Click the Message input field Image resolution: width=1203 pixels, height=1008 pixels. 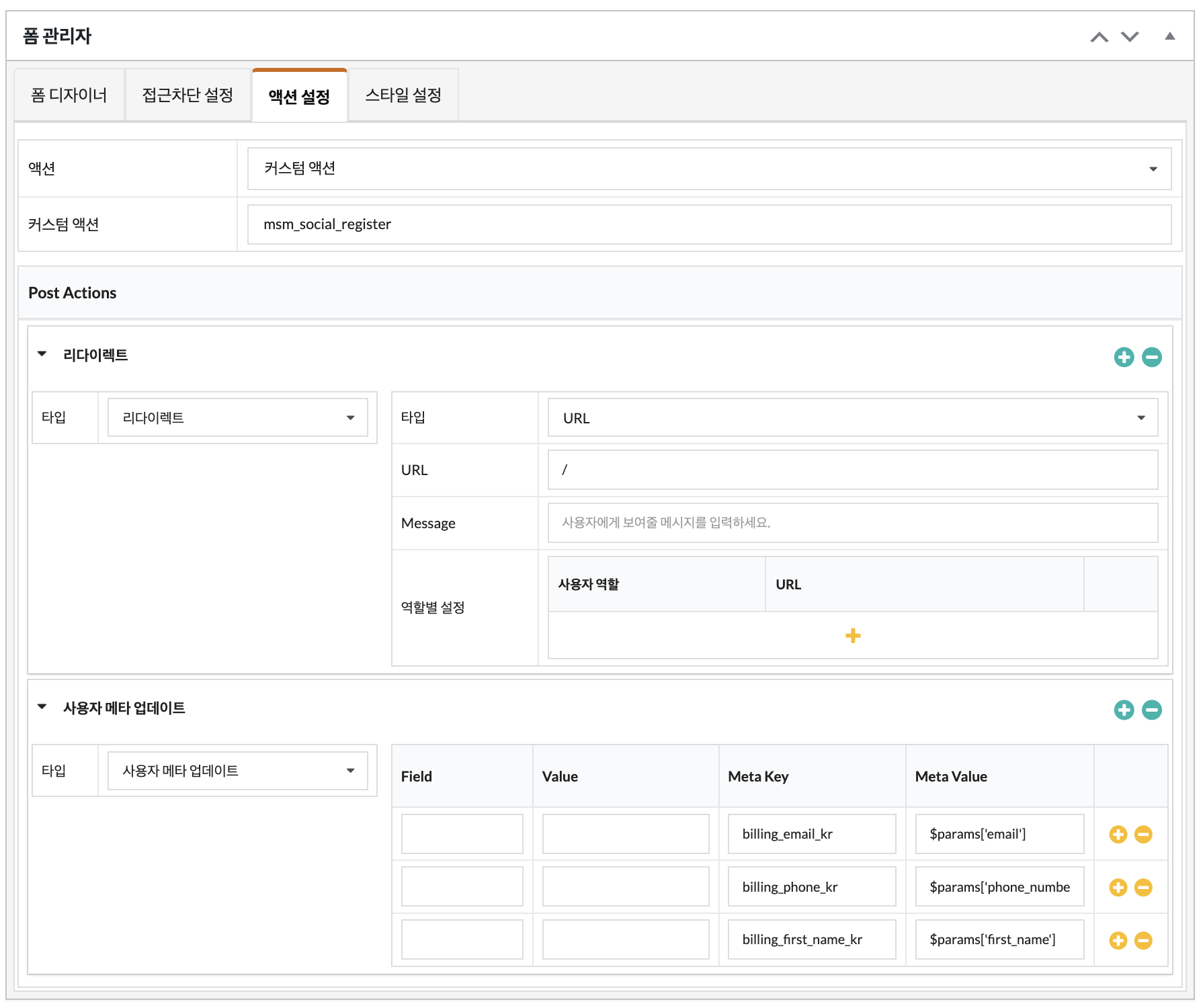pyautogui.click(x=853, y=523)
